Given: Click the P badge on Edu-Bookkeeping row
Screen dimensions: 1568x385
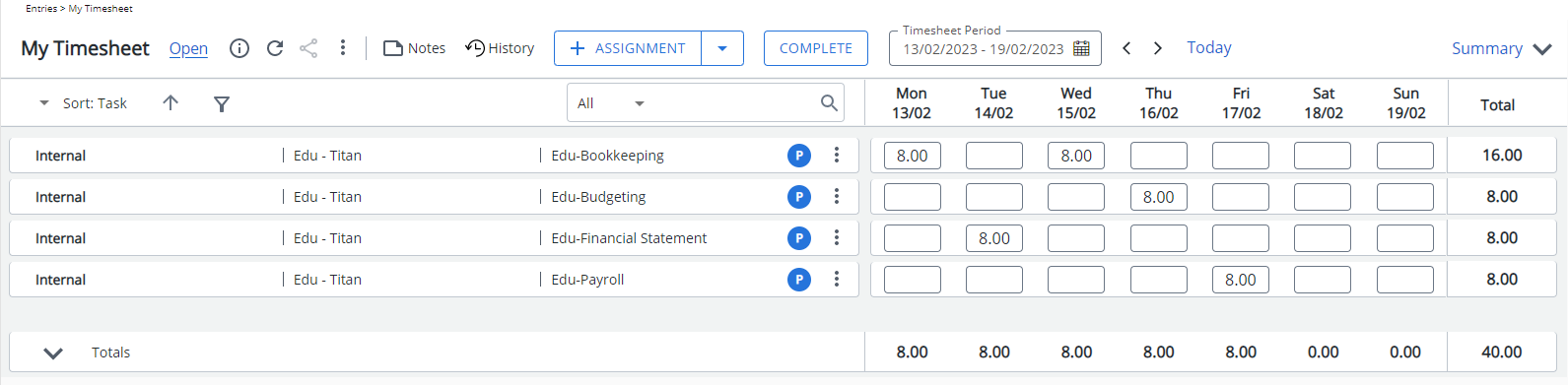Looking at the screenshot, I should tap(799, 156).
